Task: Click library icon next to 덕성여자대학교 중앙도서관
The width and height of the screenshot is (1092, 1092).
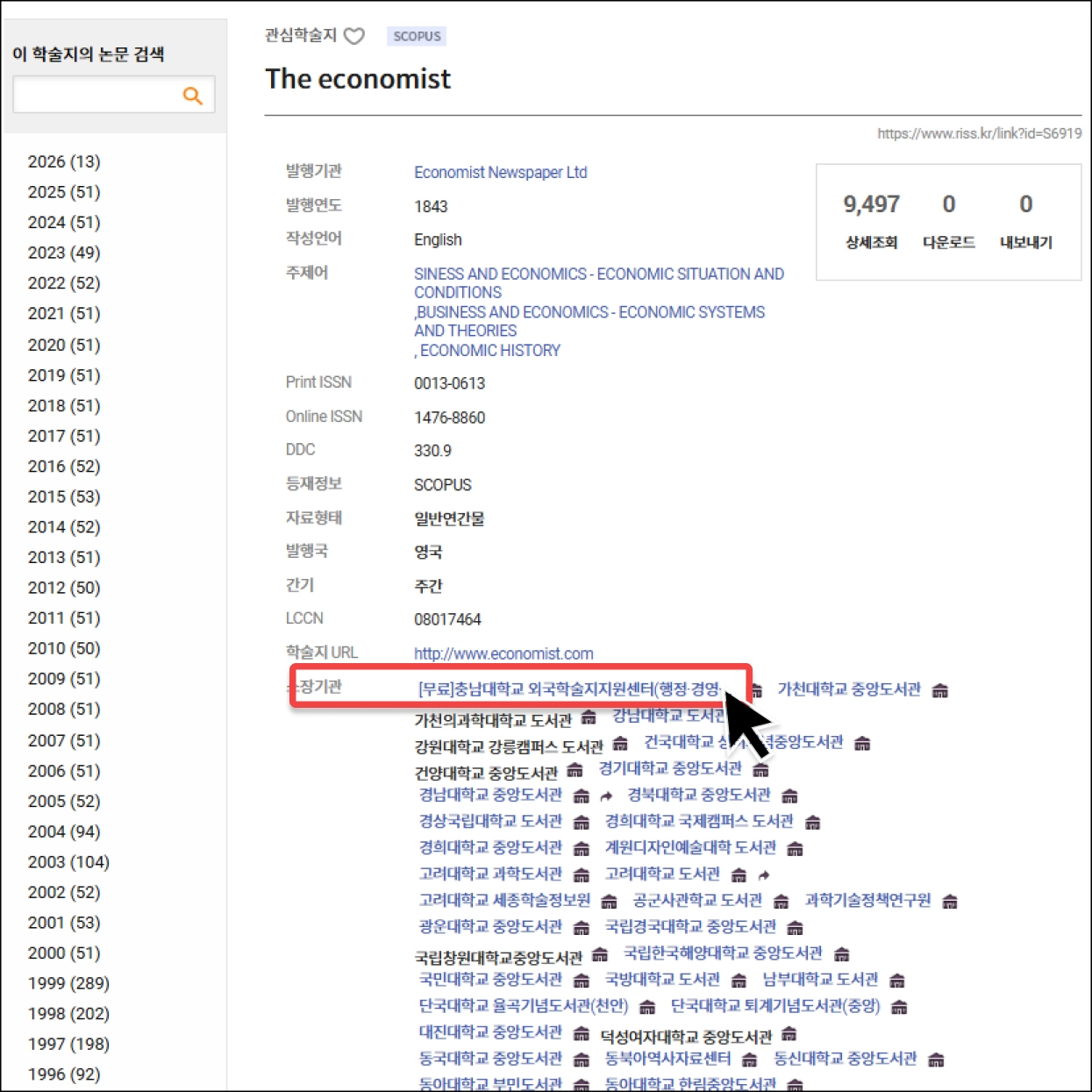Action: pyautogui.click(x=789, y=1033)
